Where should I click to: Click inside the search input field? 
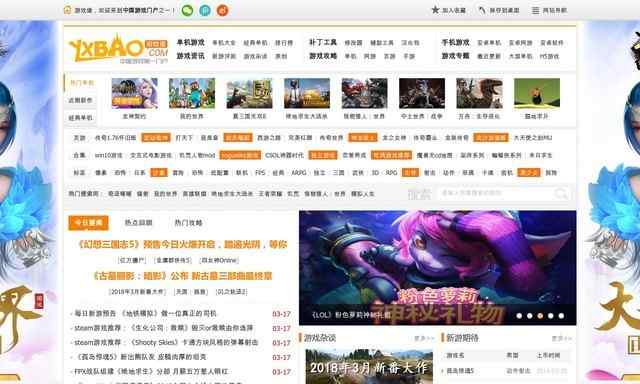(x=496, y=193)
